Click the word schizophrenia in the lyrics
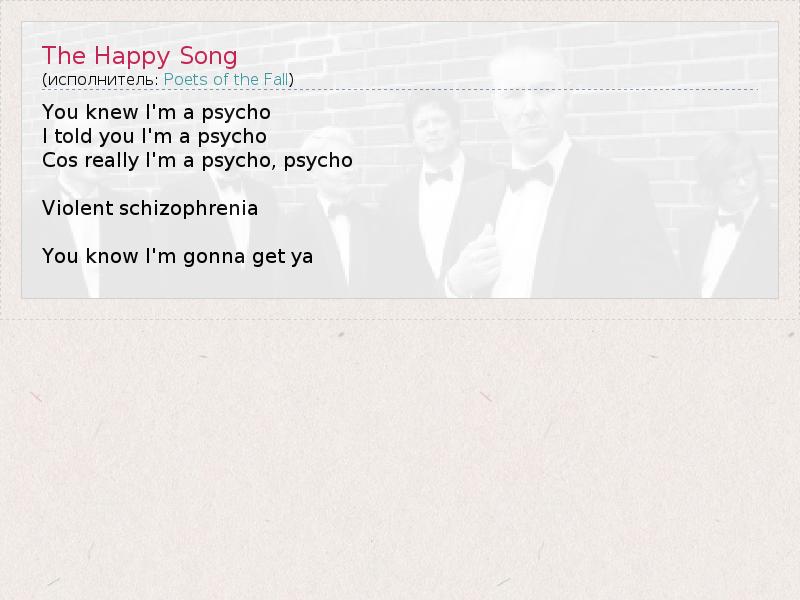The image size is (800, 600). 188,208
